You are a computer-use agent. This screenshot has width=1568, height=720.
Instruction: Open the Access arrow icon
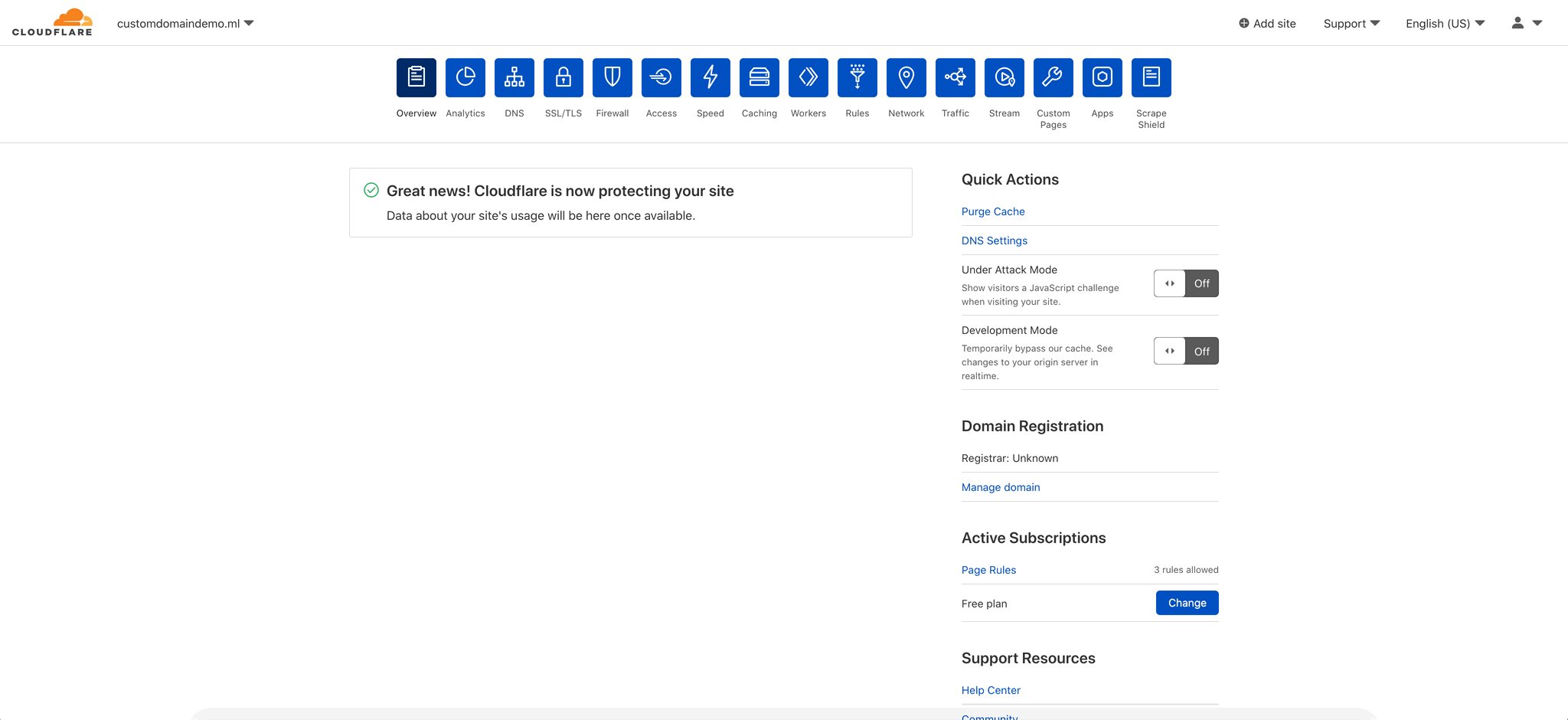pos(661,77)
